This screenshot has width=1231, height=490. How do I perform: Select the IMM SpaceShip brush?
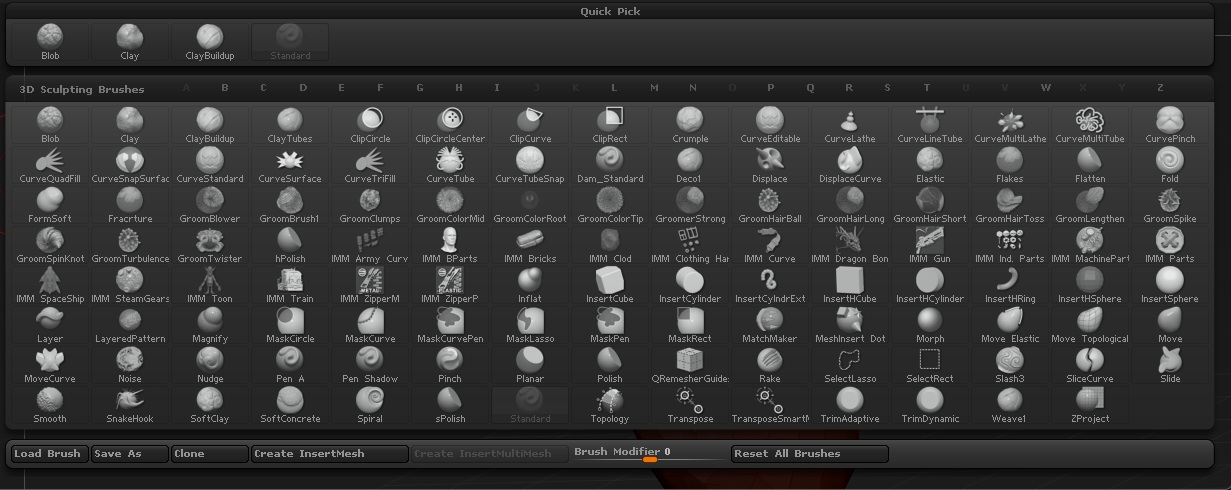click(50, 286)
